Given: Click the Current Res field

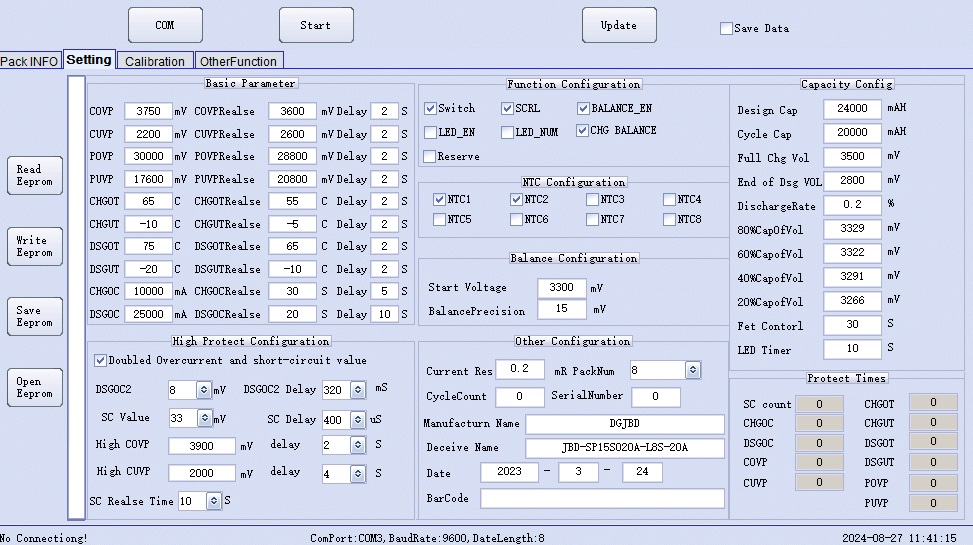Looking at the screenshot, I should 519,369.
